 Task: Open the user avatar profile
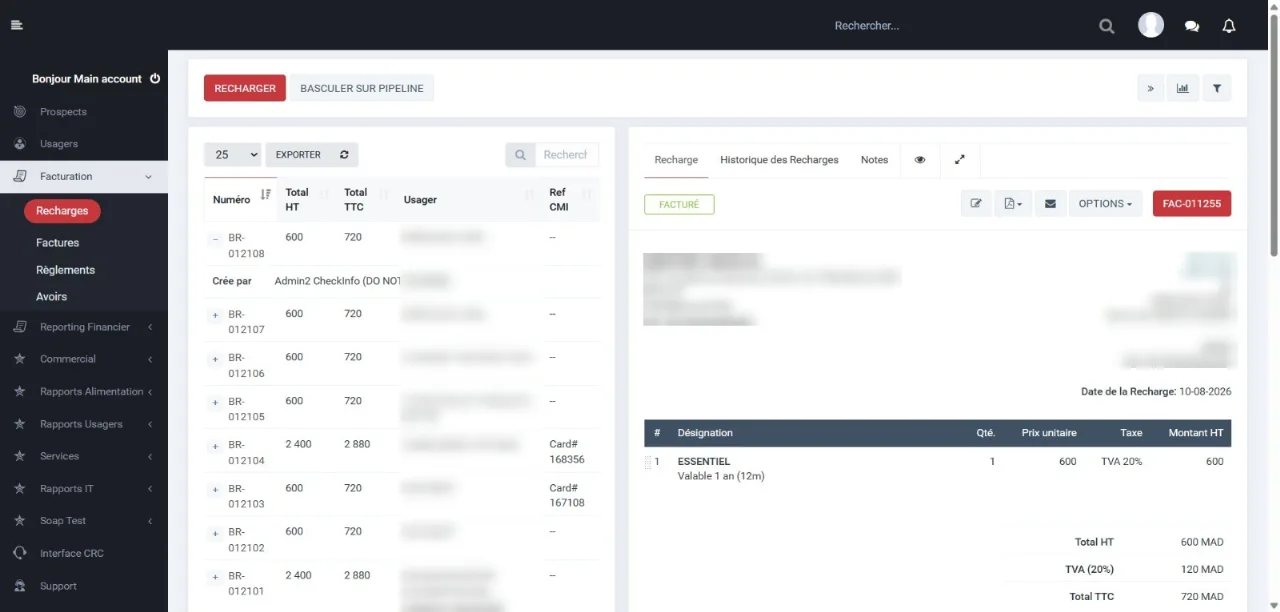click(1151, 25)
